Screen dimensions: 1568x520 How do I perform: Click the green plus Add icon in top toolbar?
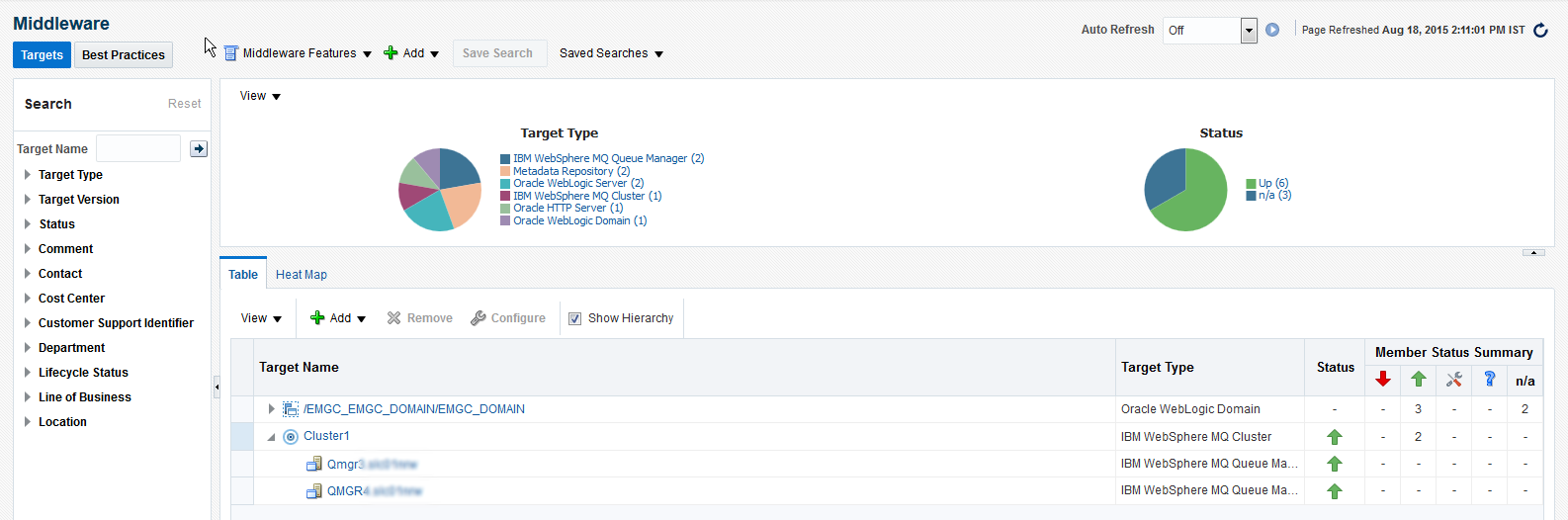click(x=391, y=53)
